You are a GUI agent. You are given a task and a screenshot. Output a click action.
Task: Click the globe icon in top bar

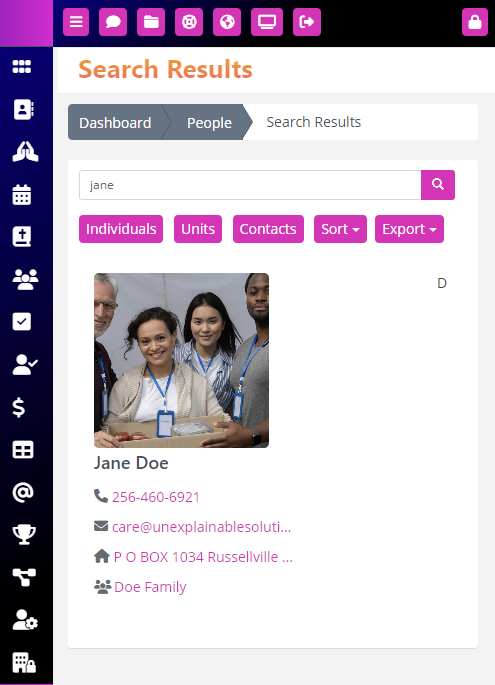point(227,22)
